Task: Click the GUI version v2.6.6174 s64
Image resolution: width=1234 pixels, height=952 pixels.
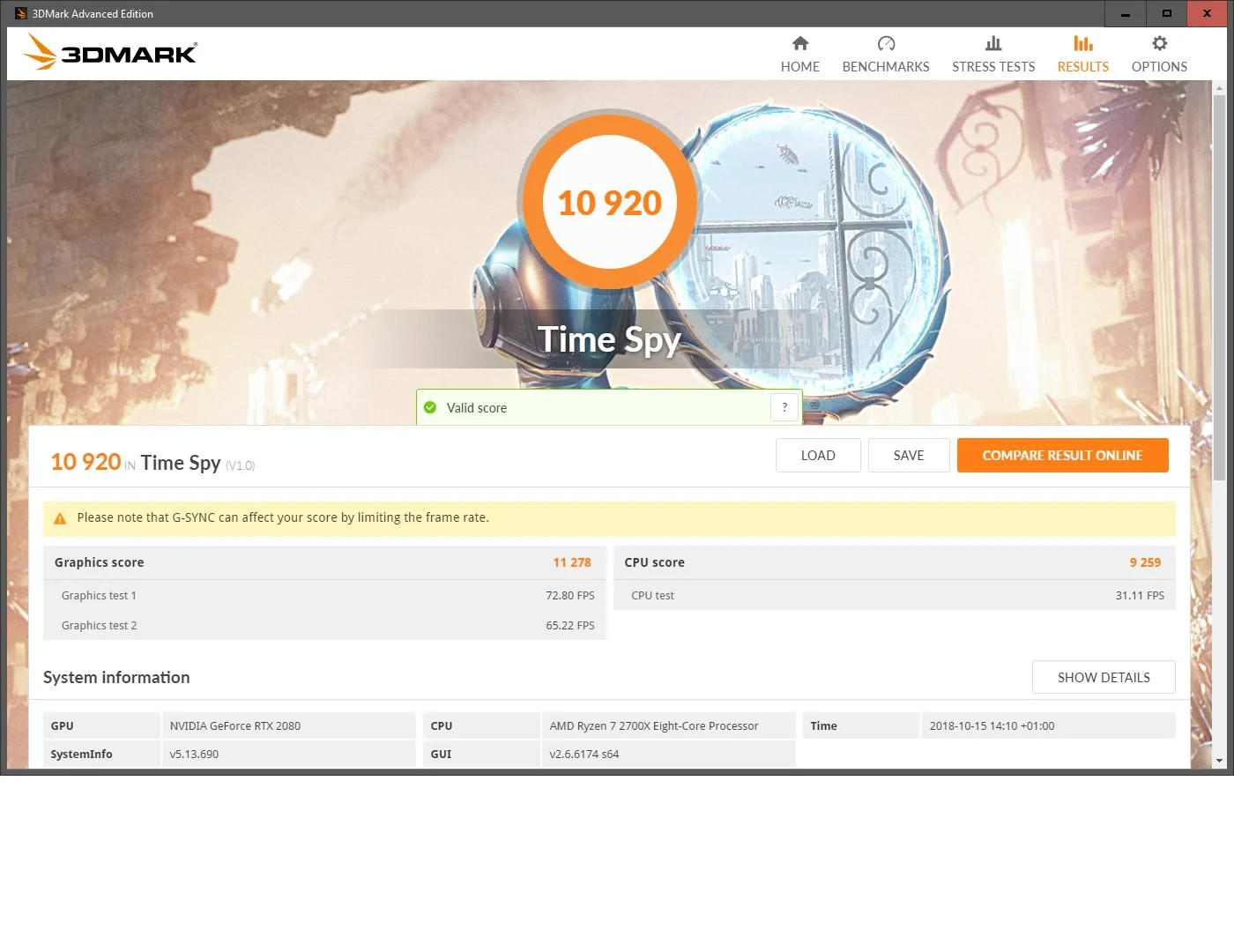Action: [584, 755]
